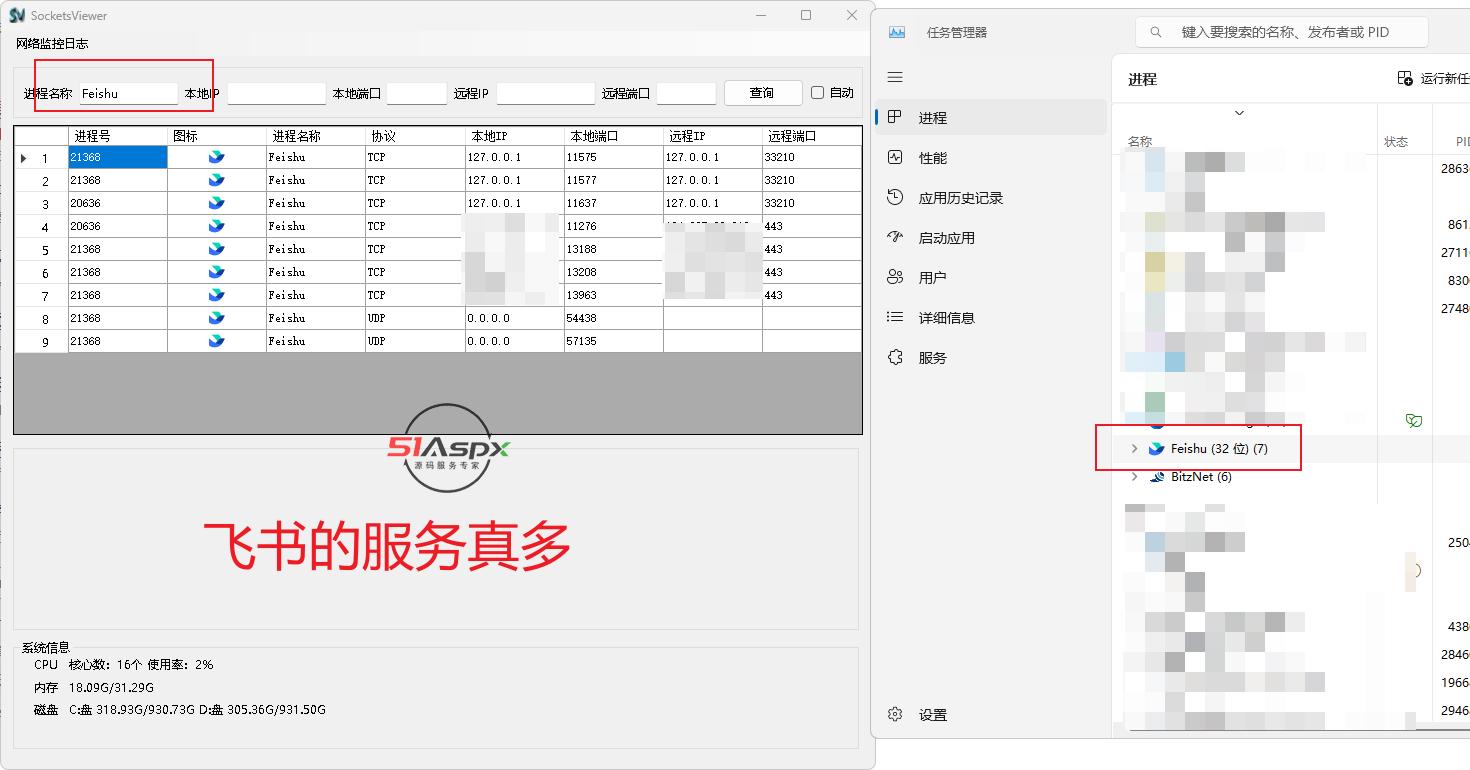Open the 用户 tab in Task Manager

click(992, 278)
